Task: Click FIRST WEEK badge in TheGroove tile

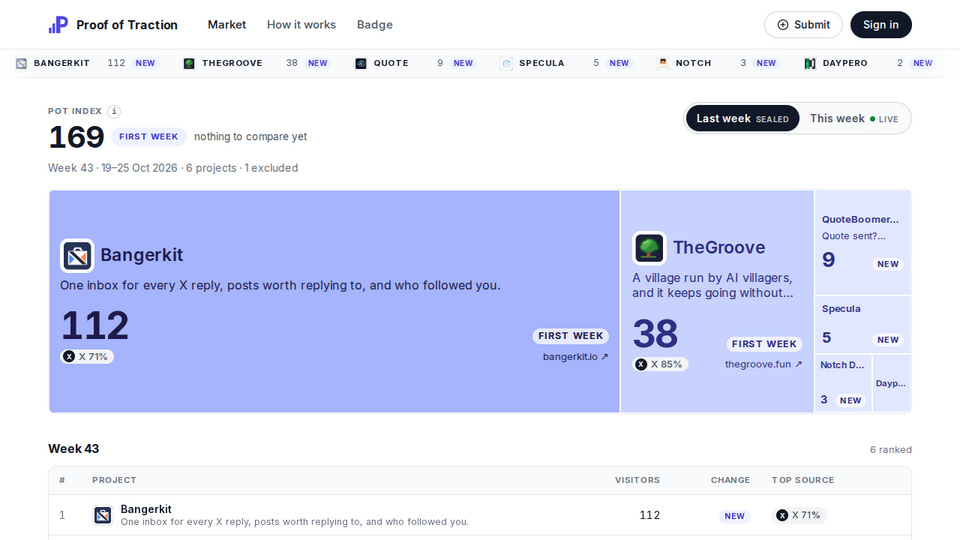Action: pos(764,344)
